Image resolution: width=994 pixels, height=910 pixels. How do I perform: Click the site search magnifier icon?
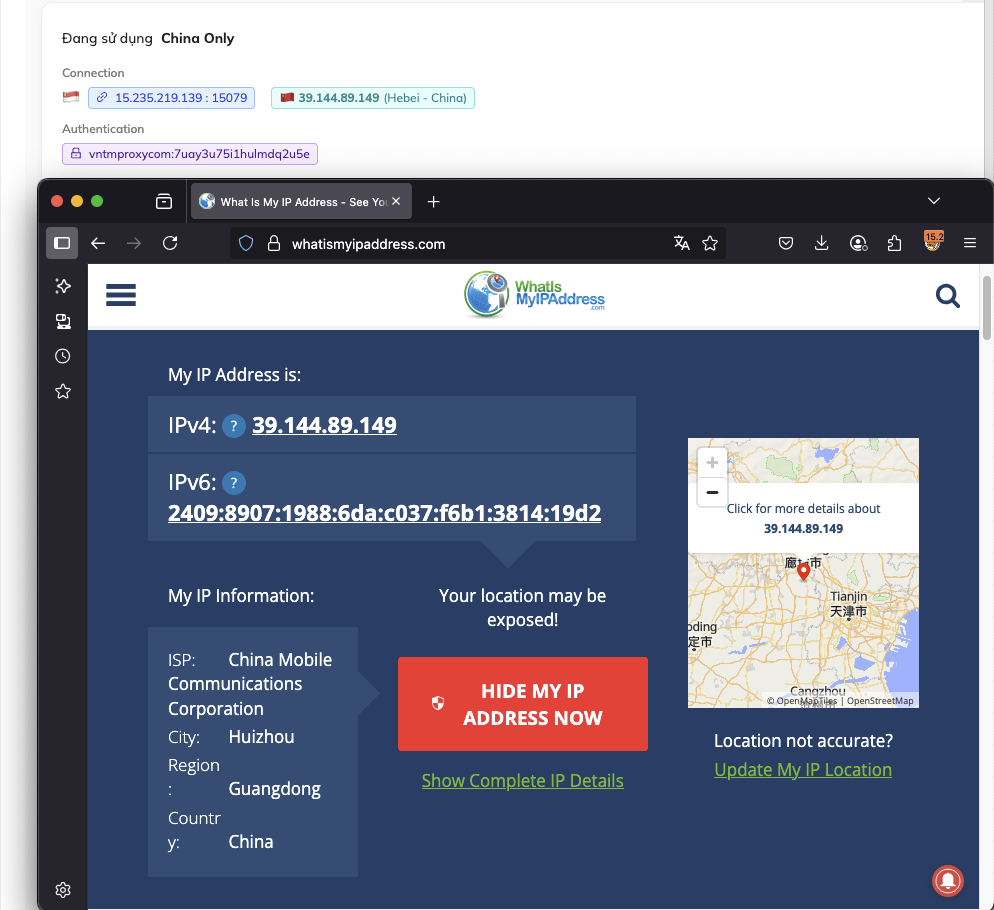click(x=947, y=296)
